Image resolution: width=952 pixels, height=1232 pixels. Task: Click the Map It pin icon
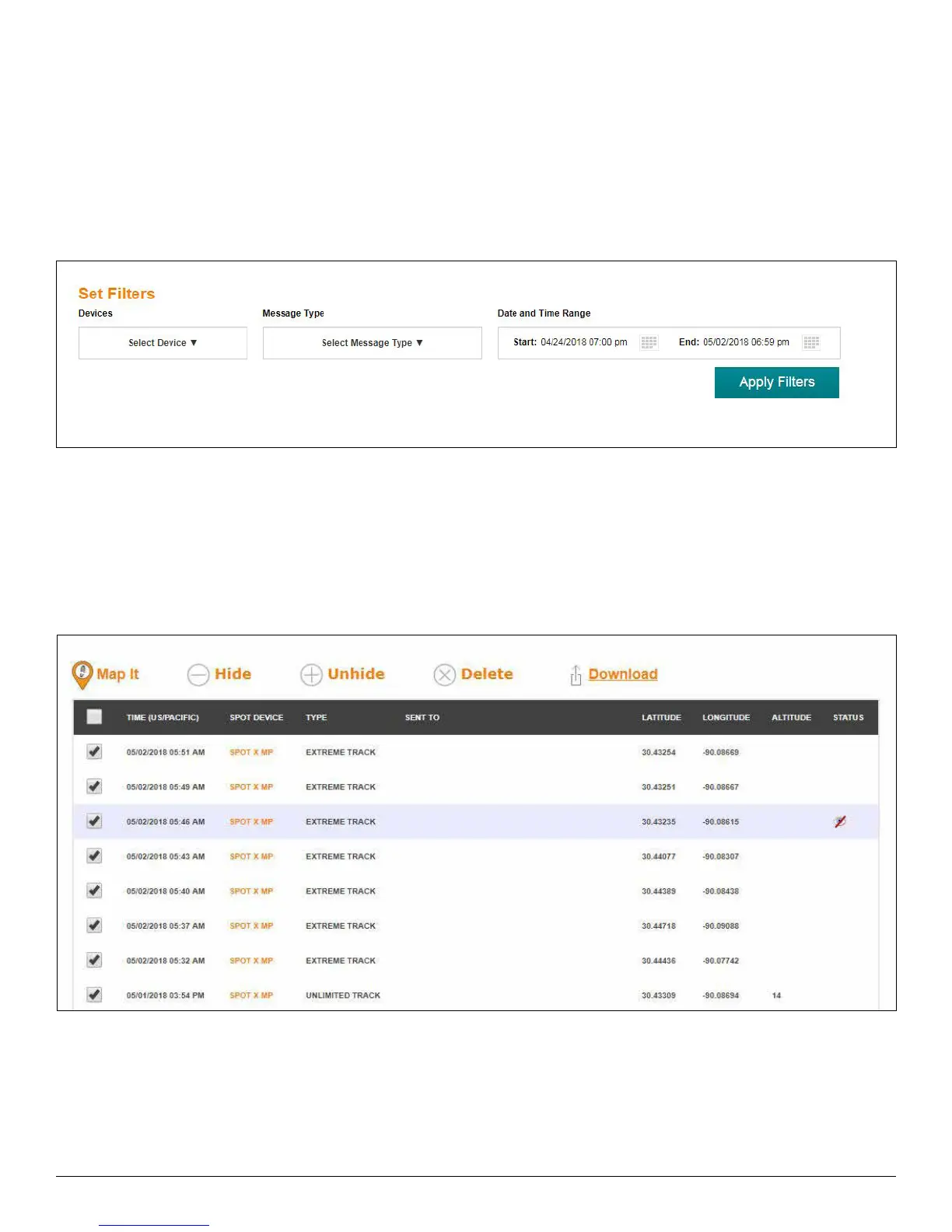[x=82, y=675]
